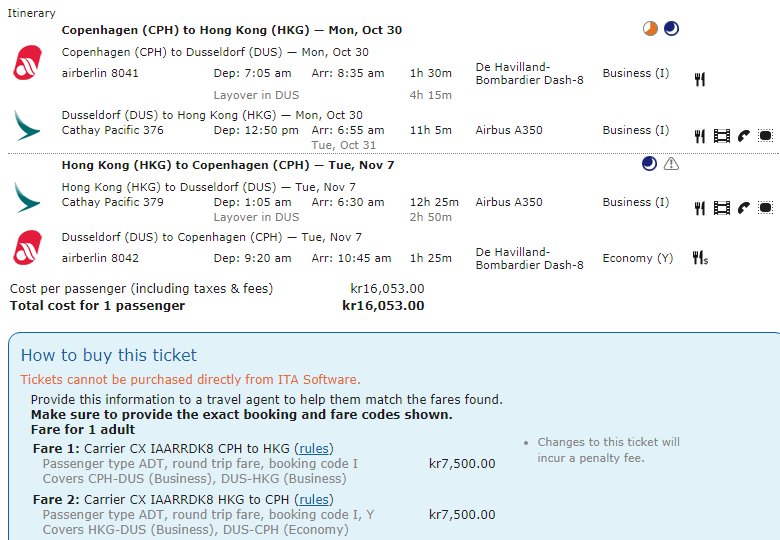
Task: Click the meal icon for airberlin 8041
Action: (x=700, y=79)
